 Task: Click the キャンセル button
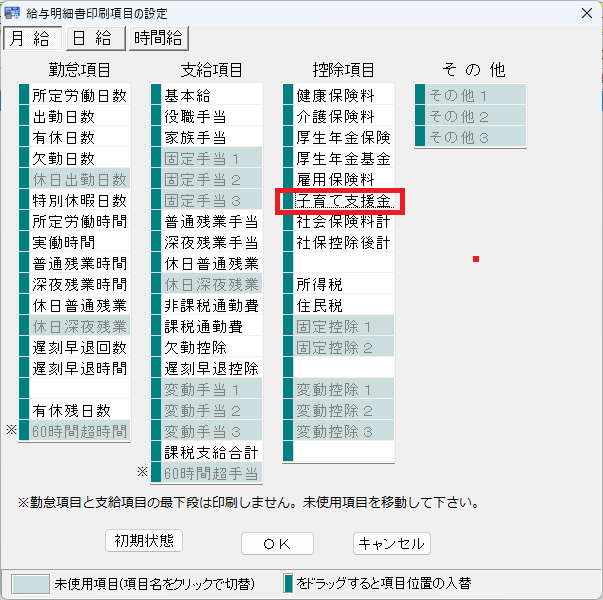[x=391, y=543]
